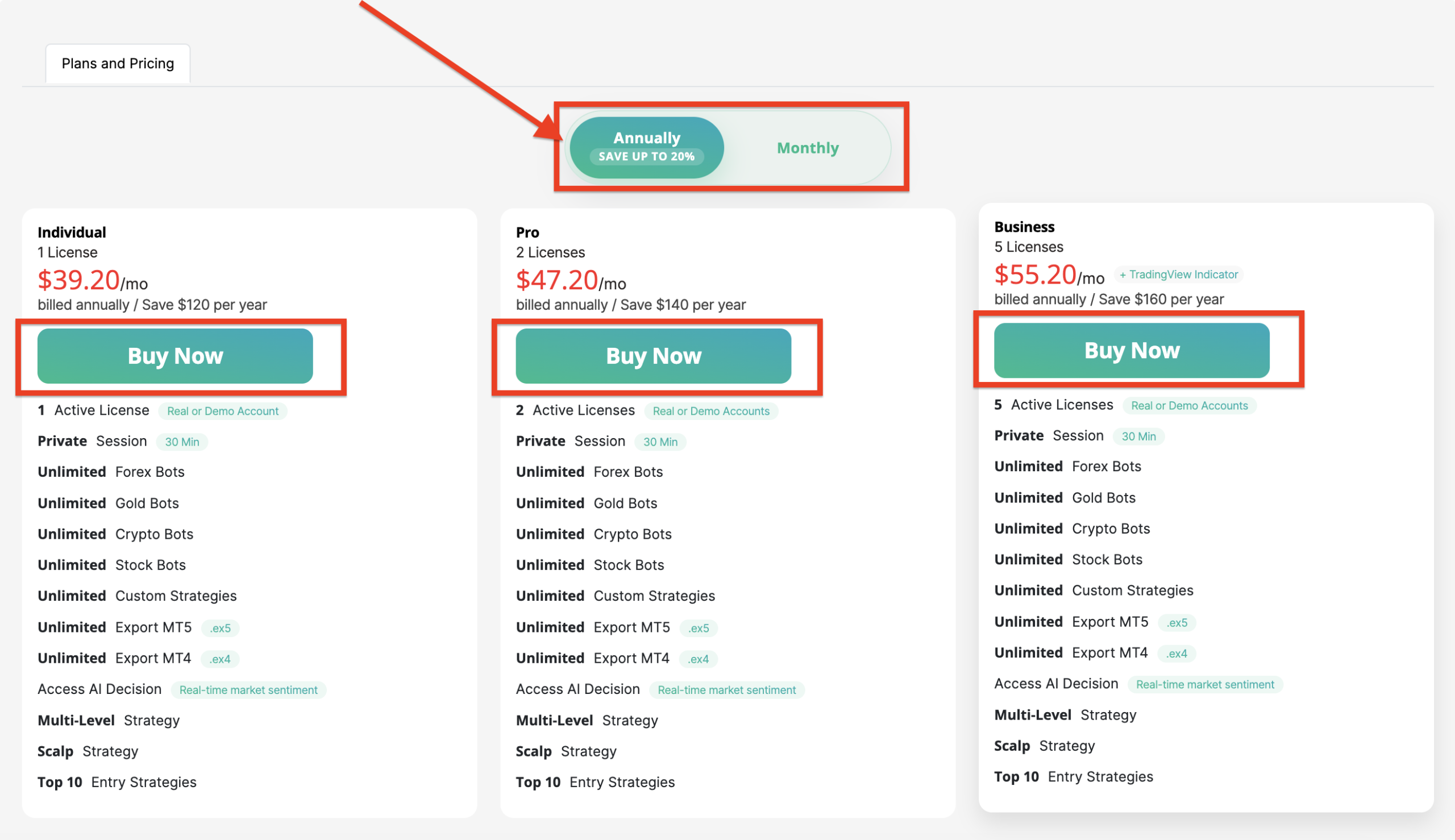Click the .ex4 badge in Pro plan
The height and width of the screenshot is (840, 1455).
click(698, 659)
